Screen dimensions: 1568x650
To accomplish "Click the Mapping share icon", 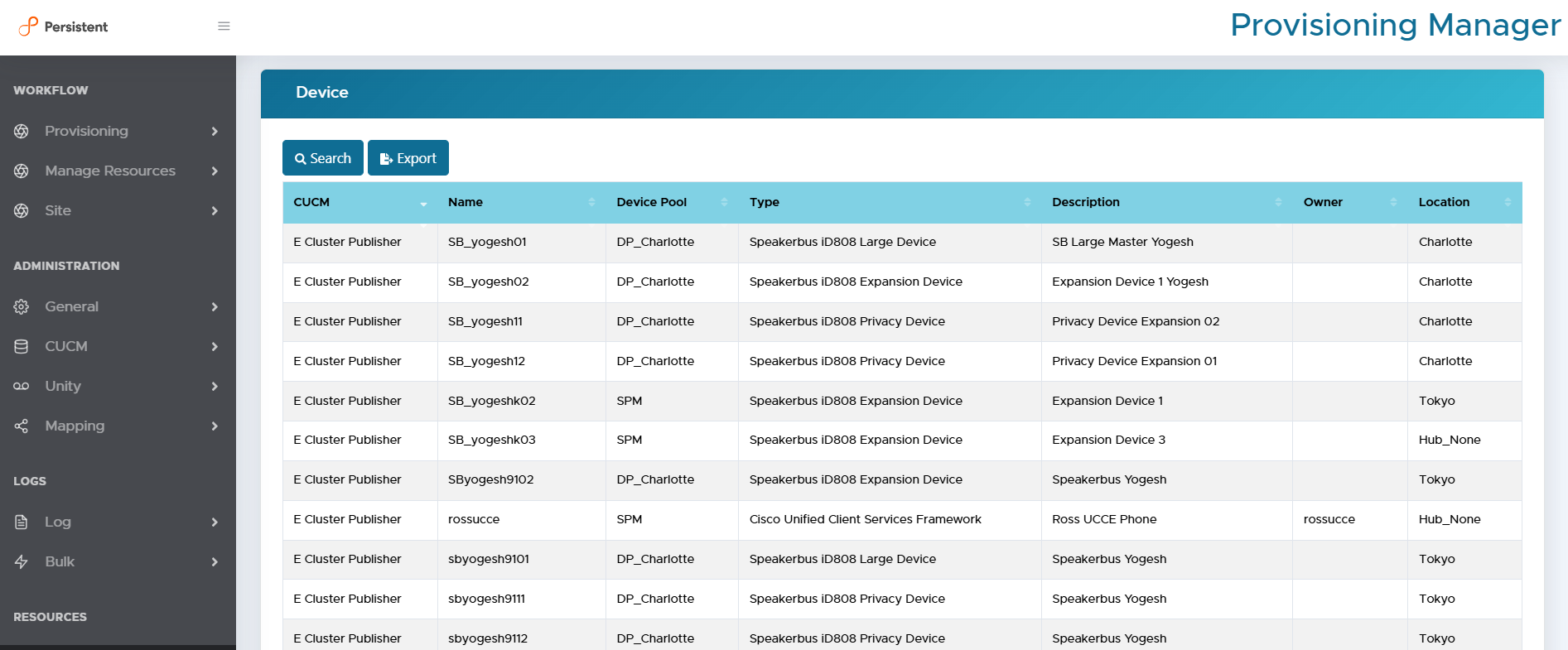I will (x=22, y=426).
